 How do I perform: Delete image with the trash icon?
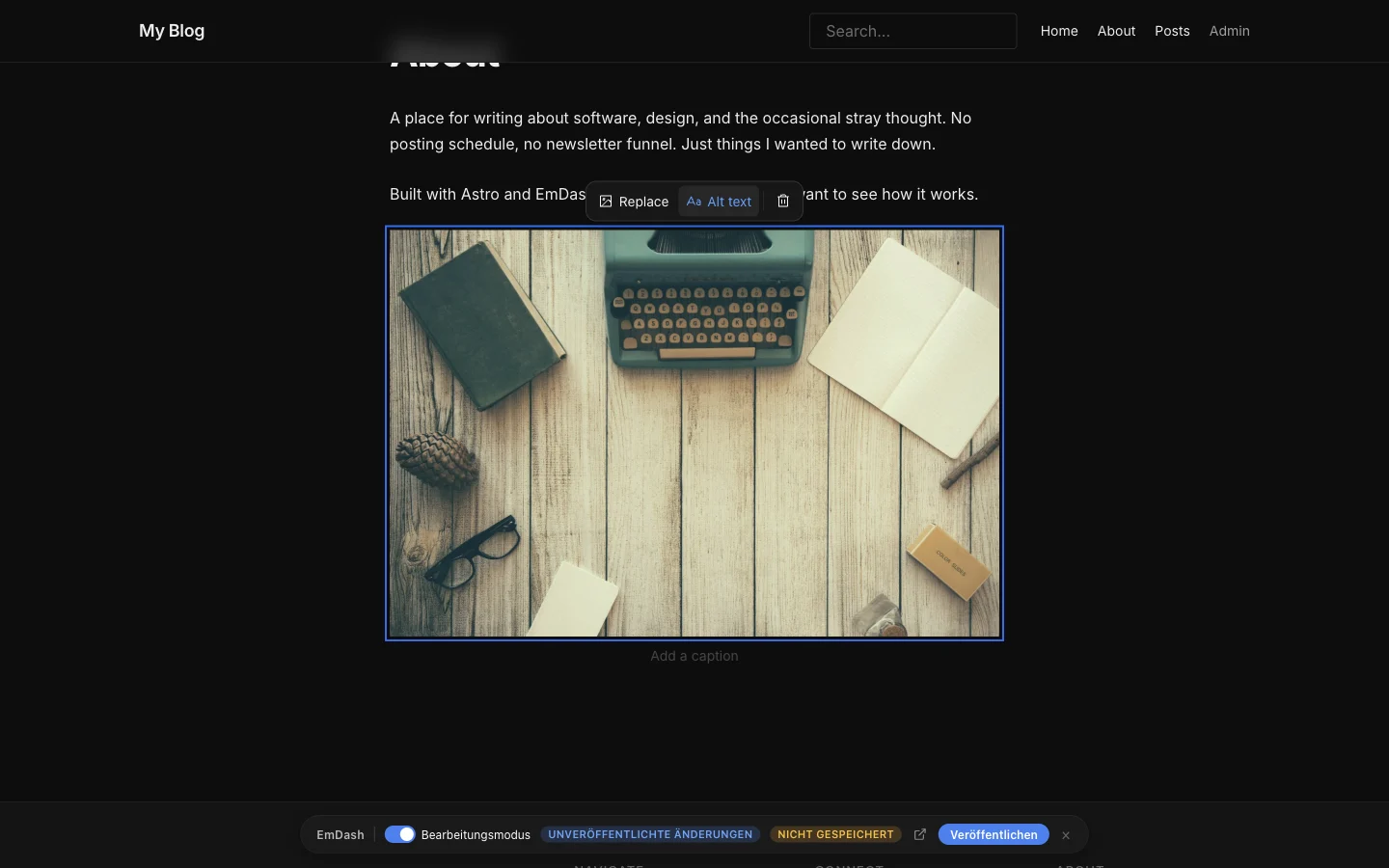click(x=783, y=202)
